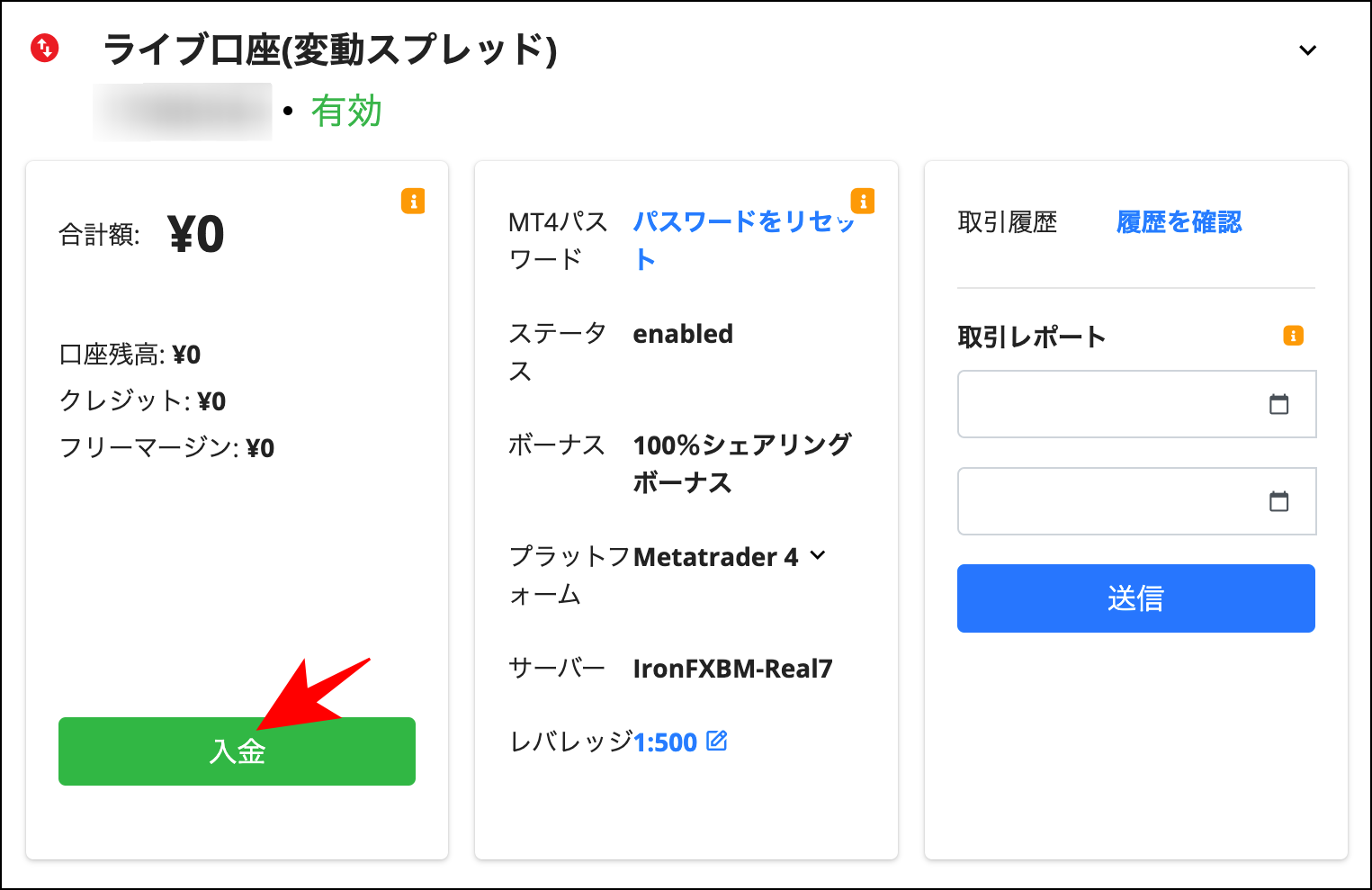Viewport: 1372px width, 890px height.
Task: Click the 入金 deposit button
Action: pos(237,751)
